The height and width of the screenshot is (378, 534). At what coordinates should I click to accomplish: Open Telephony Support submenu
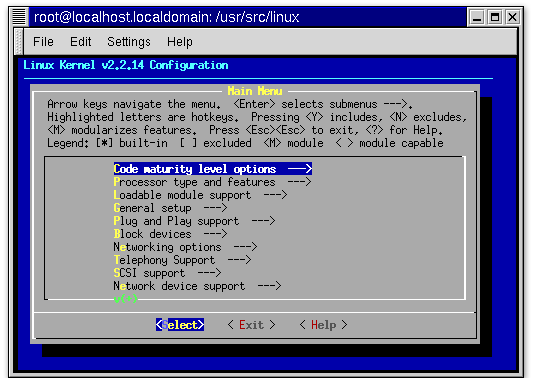click(x=182, y=260)
